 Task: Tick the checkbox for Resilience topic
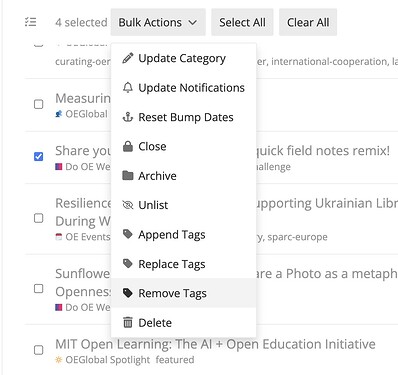[x=39, y=218]
